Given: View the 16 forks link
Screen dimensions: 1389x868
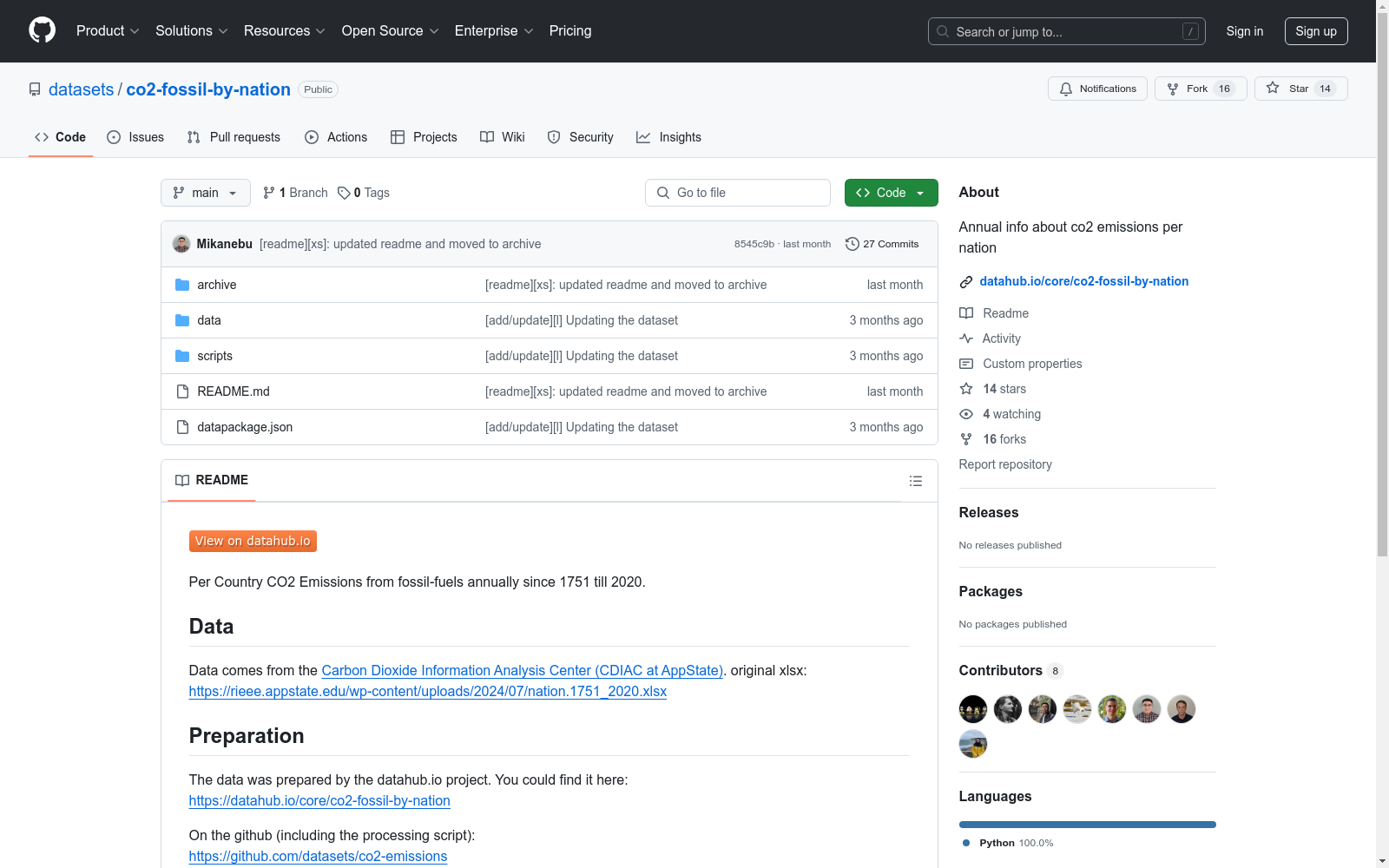Looking at the screenshot, I should [x=993, y=439].
